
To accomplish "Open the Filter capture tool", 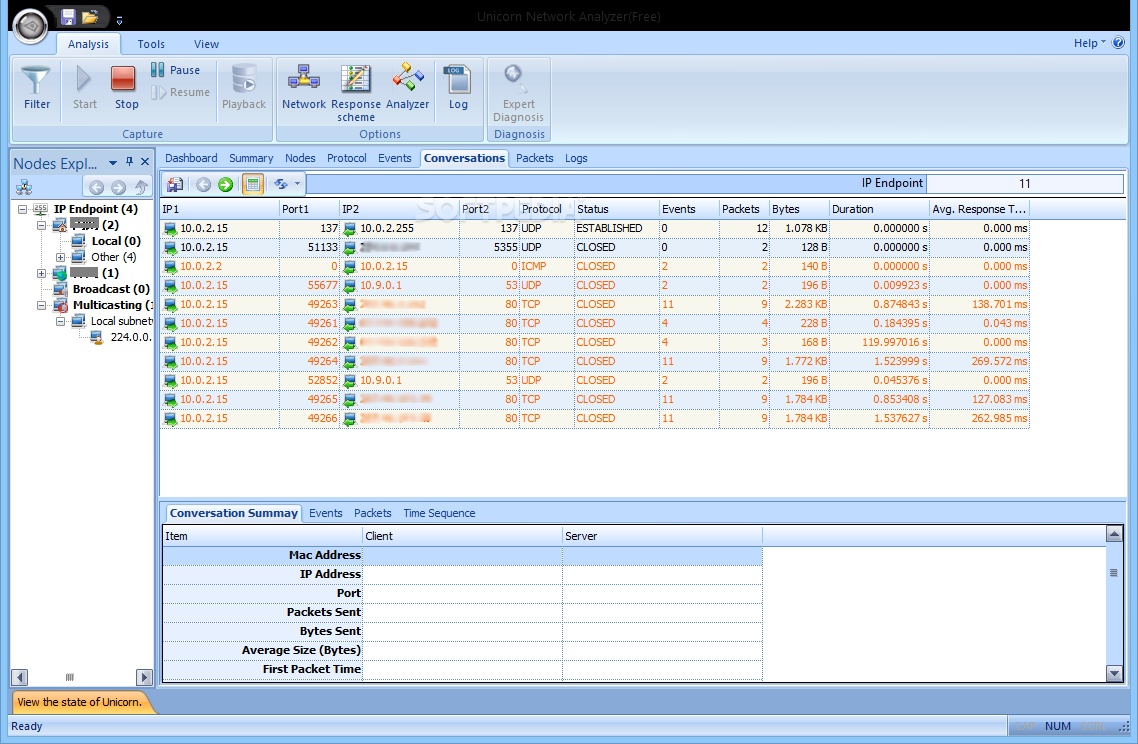I will [x=36, y=87].
